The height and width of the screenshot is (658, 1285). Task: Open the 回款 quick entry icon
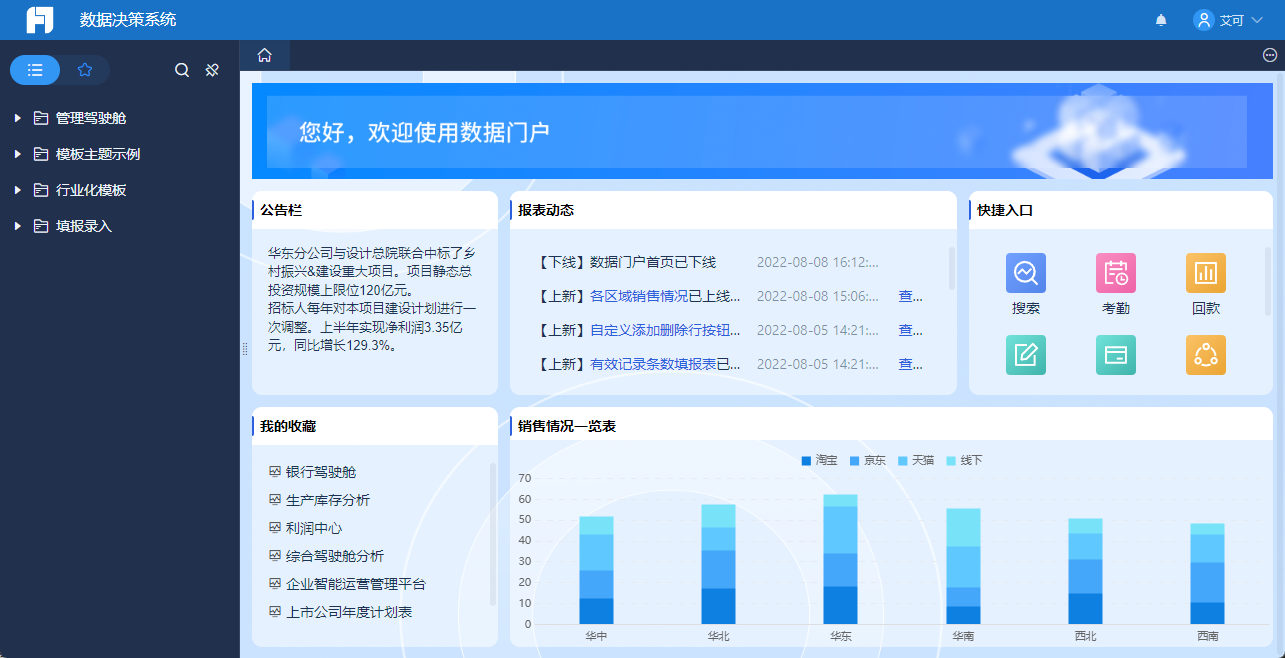(1206, 273)
